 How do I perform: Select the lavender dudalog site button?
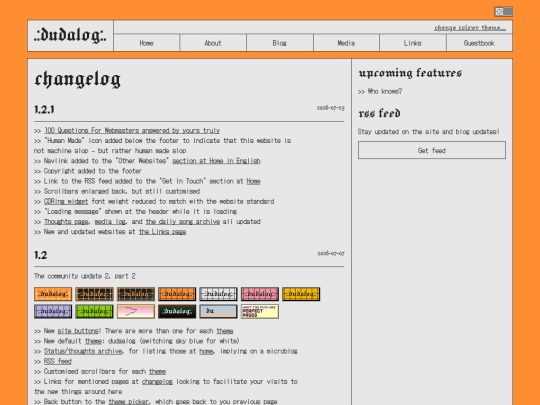pos(53,311)
